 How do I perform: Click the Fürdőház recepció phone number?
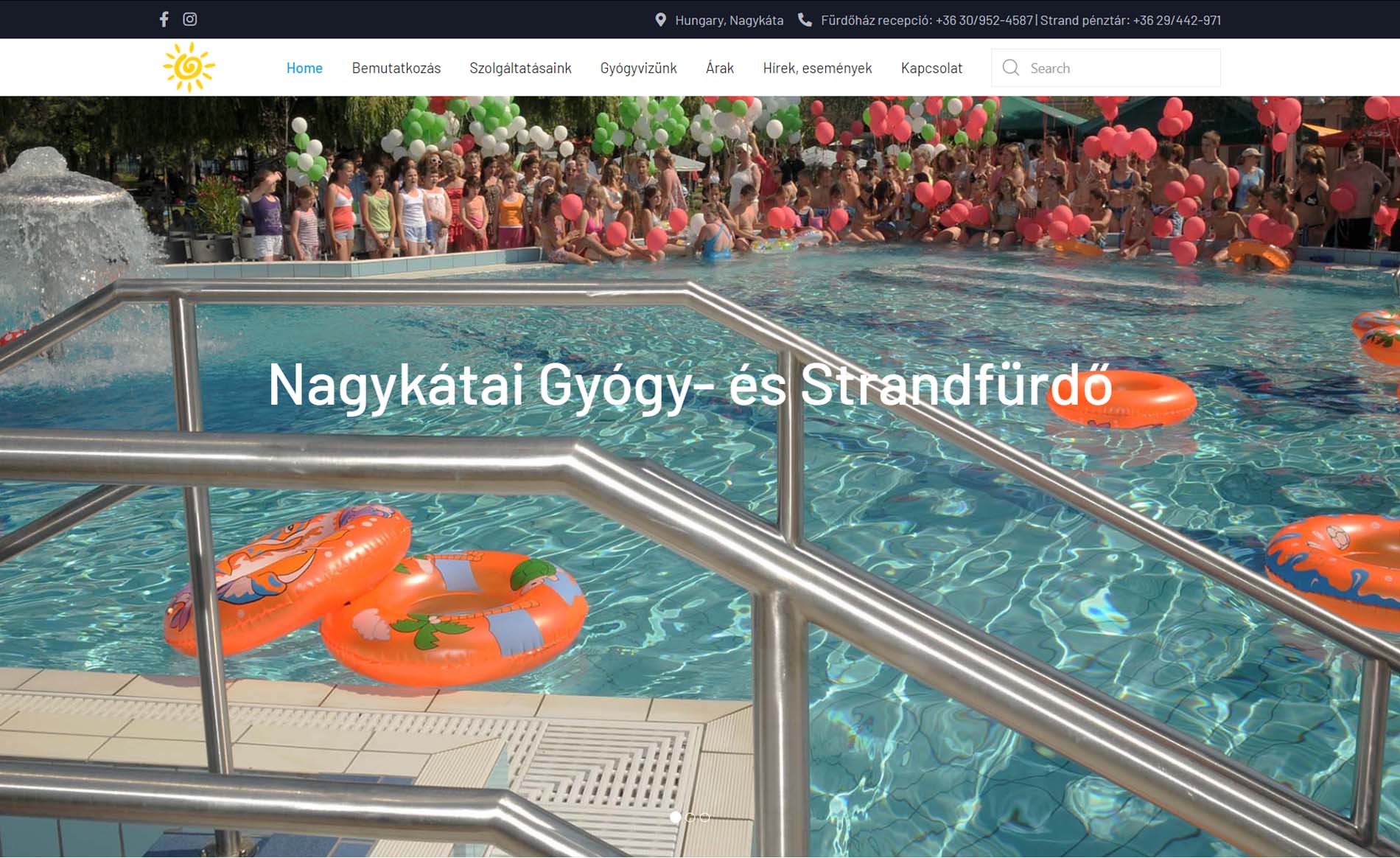984,20
